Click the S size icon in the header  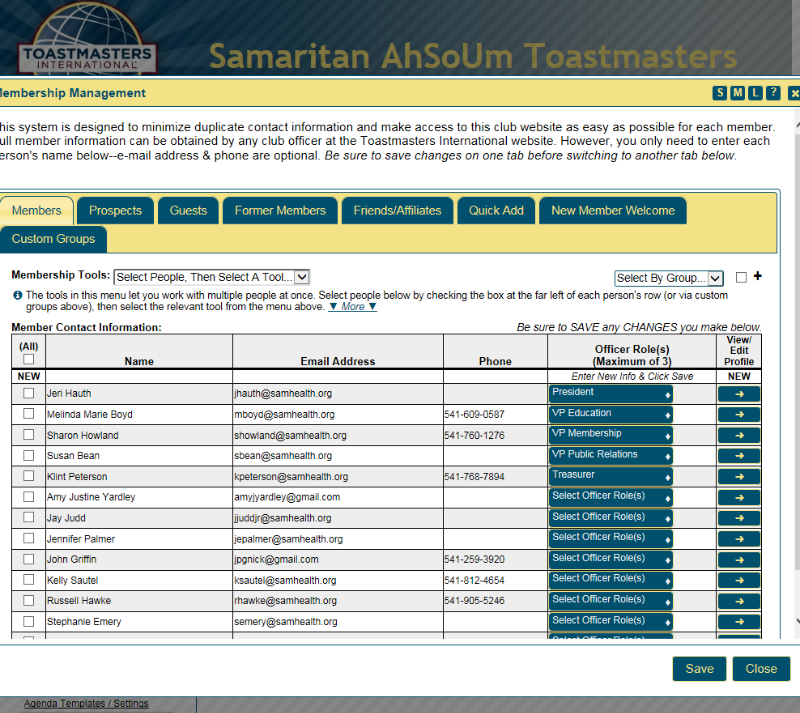pos(719,93)
